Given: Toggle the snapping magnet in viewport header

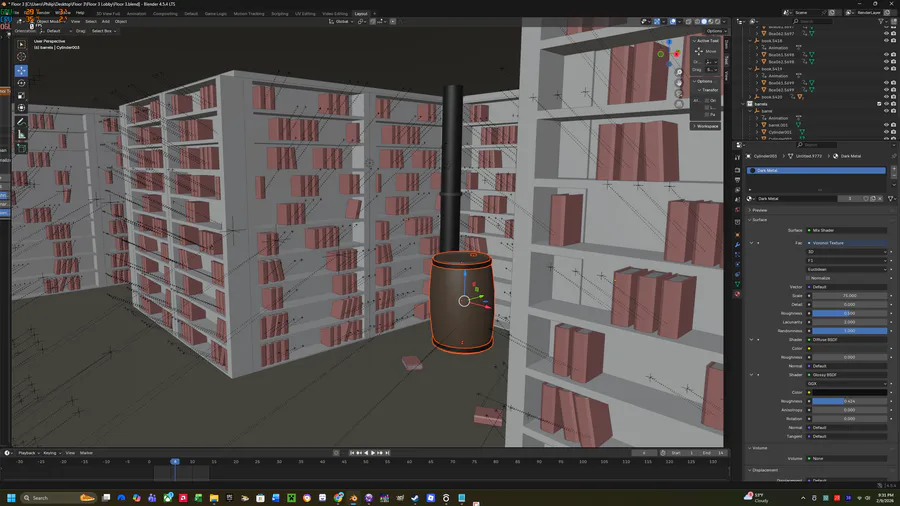Looking at the screenshot, I should point(373,22).
